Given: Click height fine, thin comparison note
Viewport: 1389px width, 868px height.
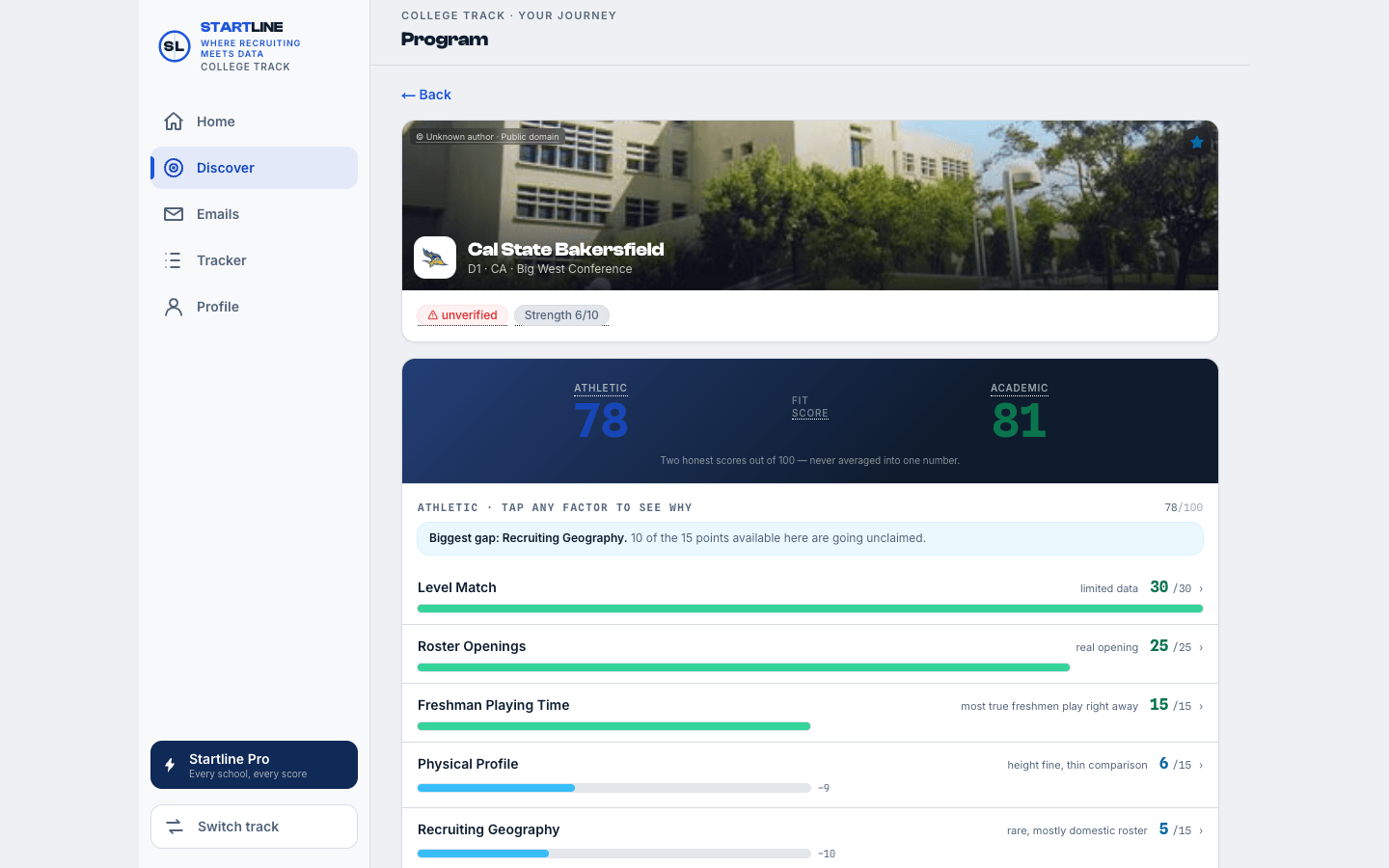Looking at the screenshot, I should click(1077, 765).
